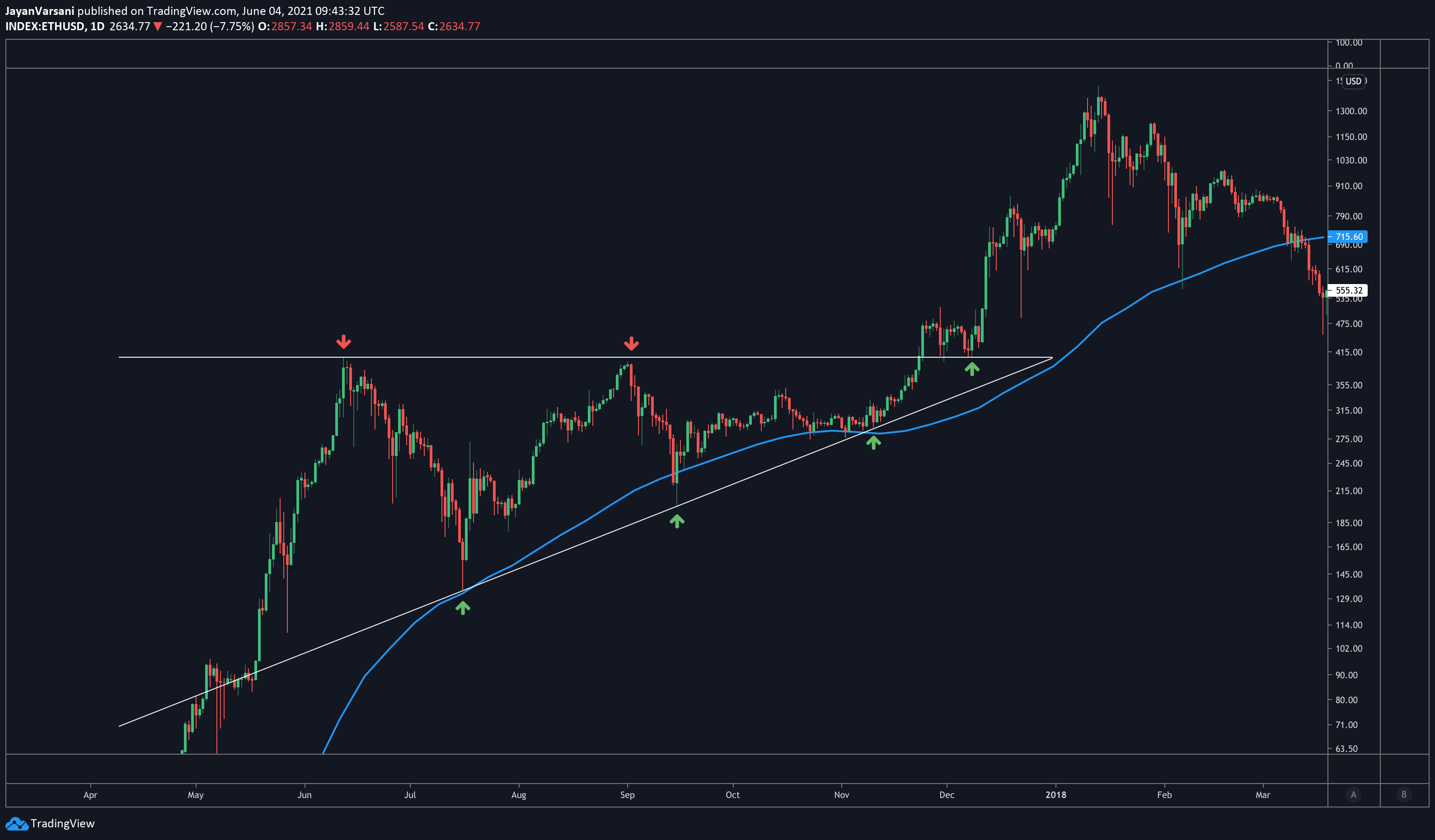The height and width of the screenshot is (840, 1435).
Task: Click the May label on time axis
Action: [x=195, y=795]
